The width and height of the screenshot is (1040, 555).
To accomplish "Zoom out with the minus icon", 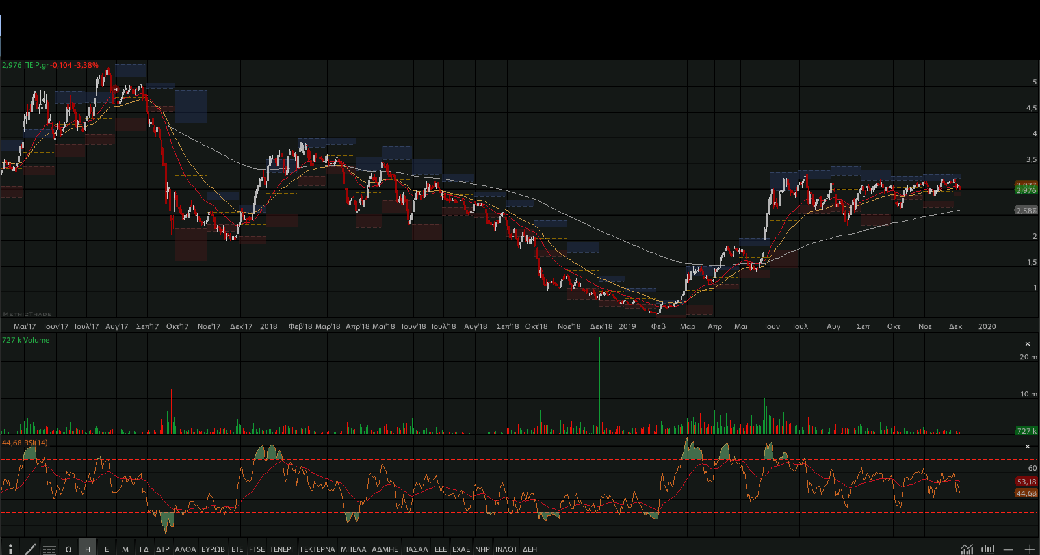I will coord(1009,548).
